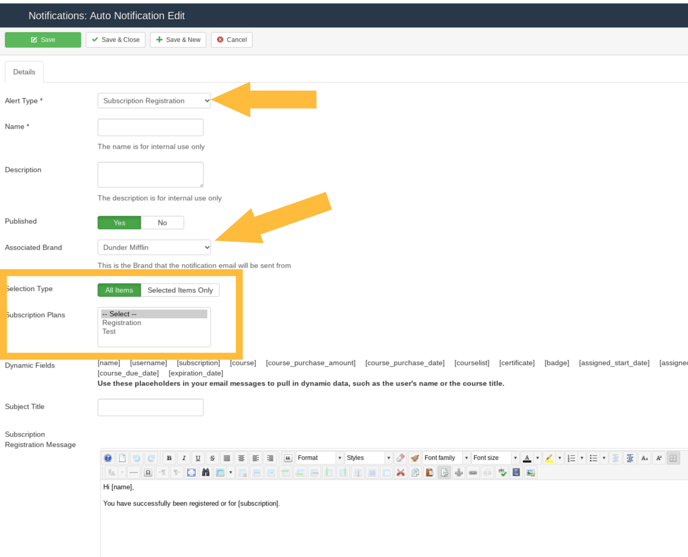Open the Associated Brand dropdown
Image resolution: width=688 pixels, height=557 pixels.
pos(154,247)
